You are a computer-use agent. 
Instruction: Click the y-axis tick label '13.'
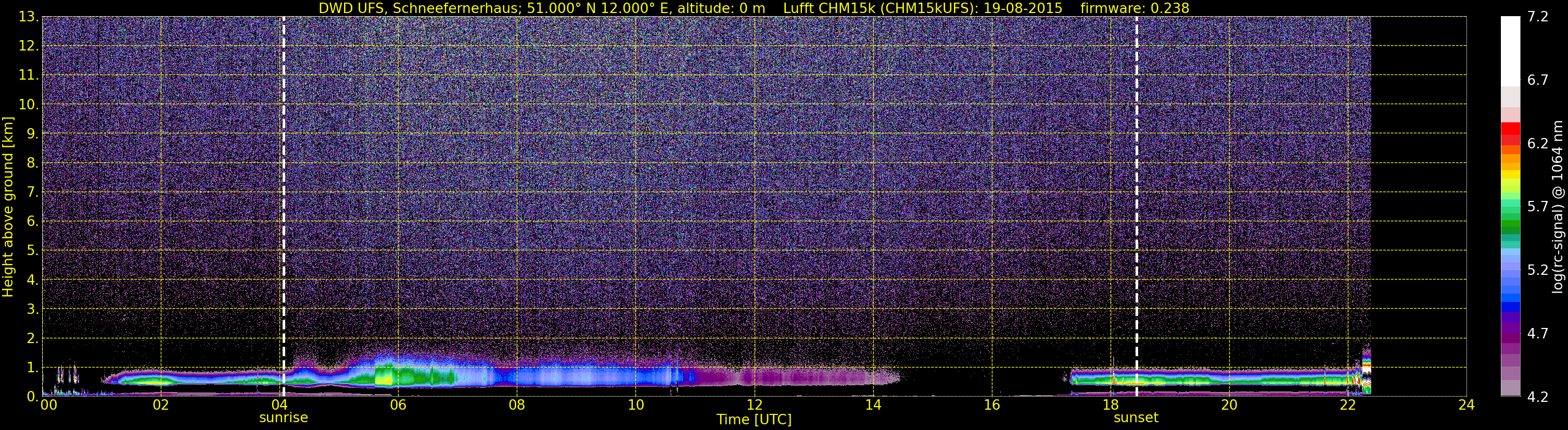coord(29,17)
